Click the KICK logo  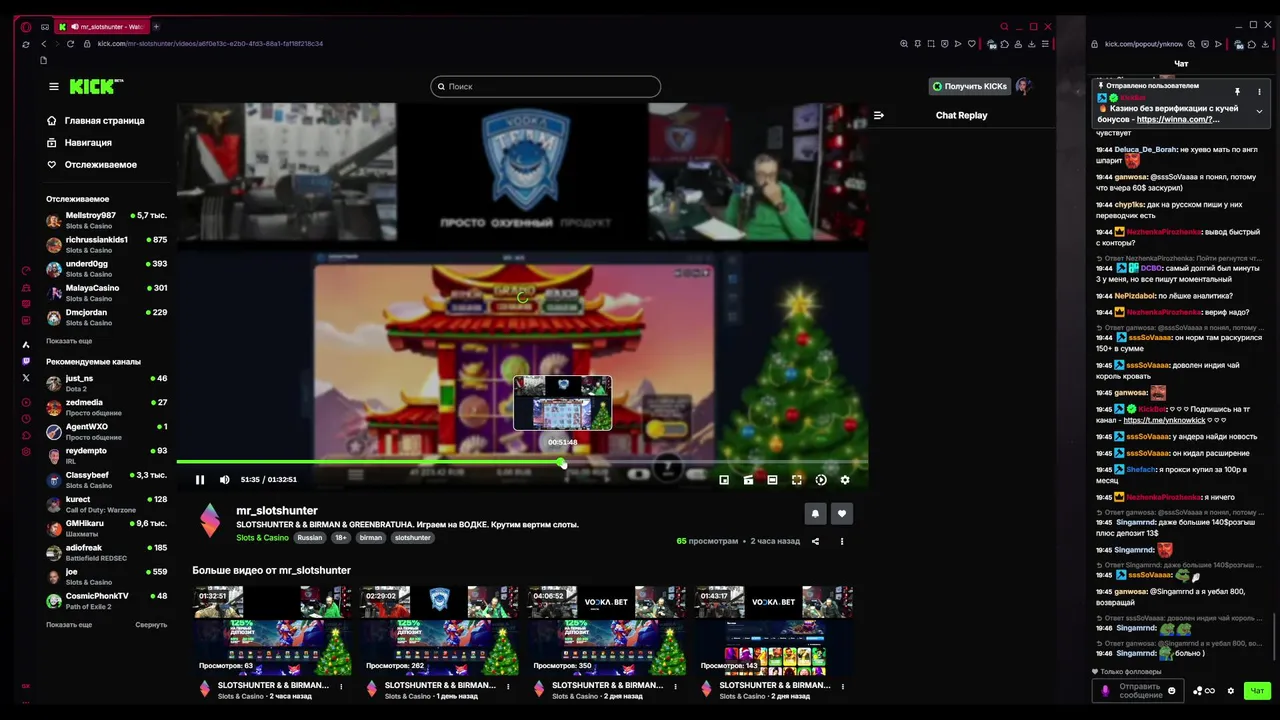(95, 87)
